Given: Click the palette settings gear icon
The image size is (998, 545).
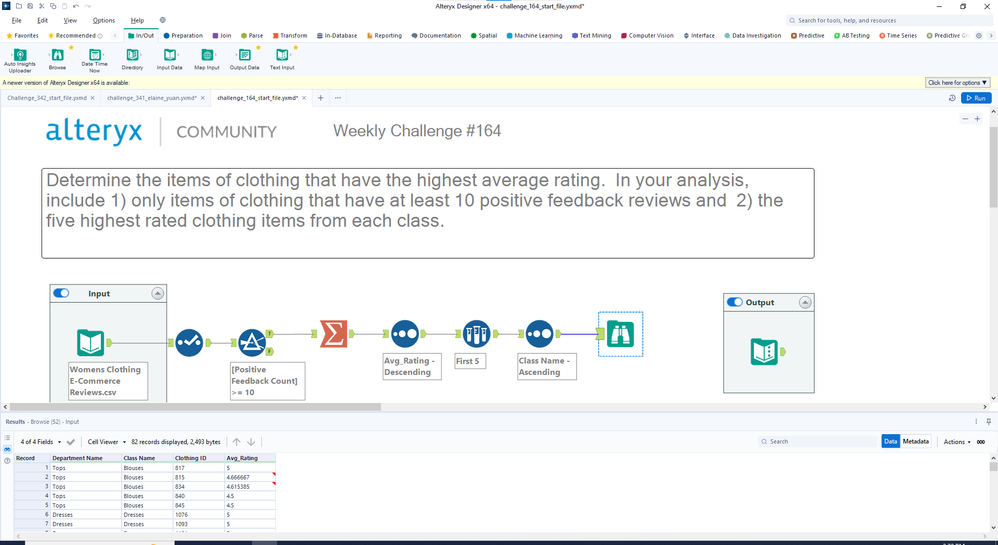Looking at the screenshot, I should coord(979,36).
